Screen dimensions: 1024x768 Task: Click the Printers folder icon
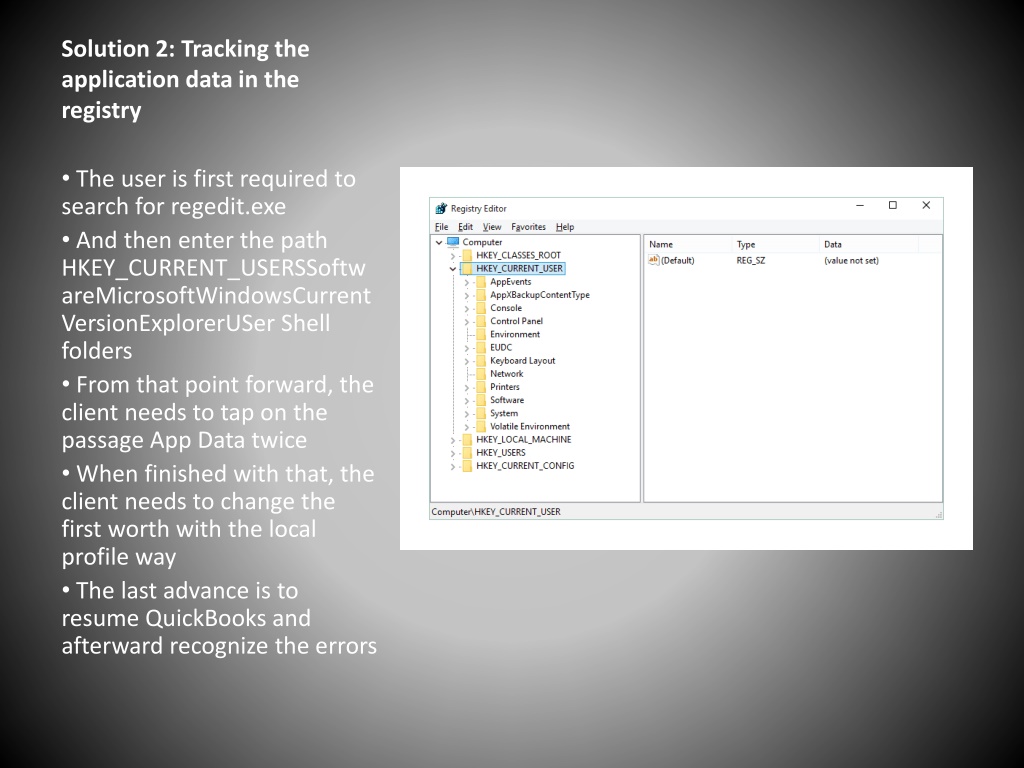click(x=481, y=387)
